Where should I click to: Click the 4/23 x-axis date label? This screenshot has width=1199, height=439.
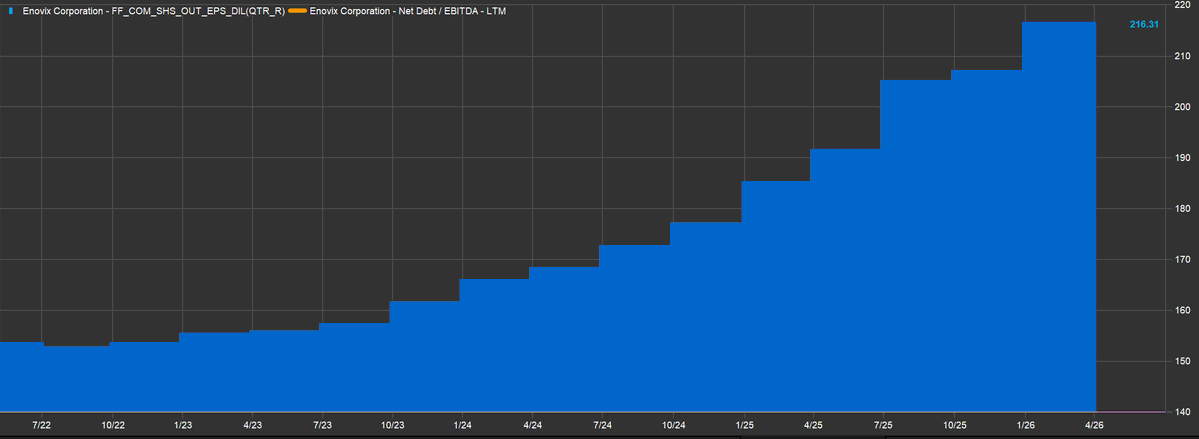tap(252, 424)
